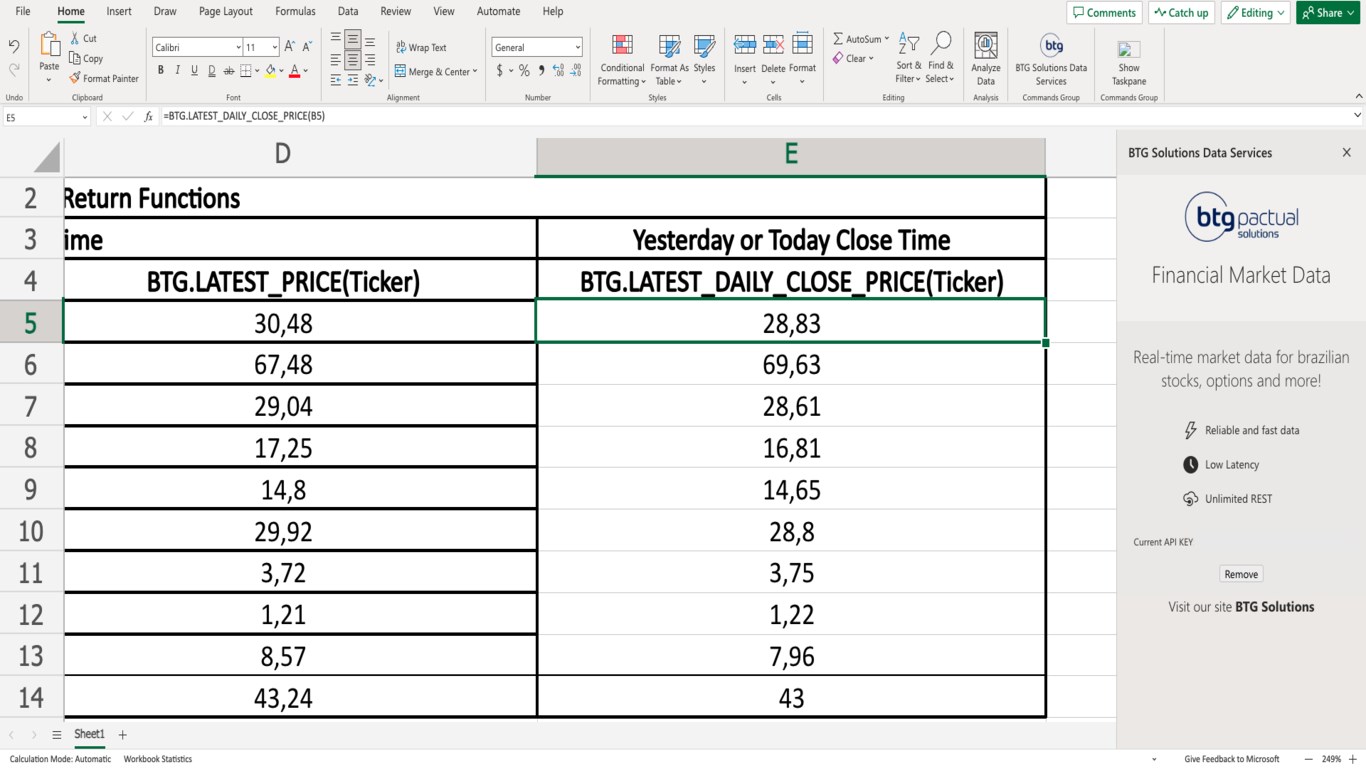
Task: Switch to the Page Layout tab
Action: pyautogui.click(x=226, y=11)
